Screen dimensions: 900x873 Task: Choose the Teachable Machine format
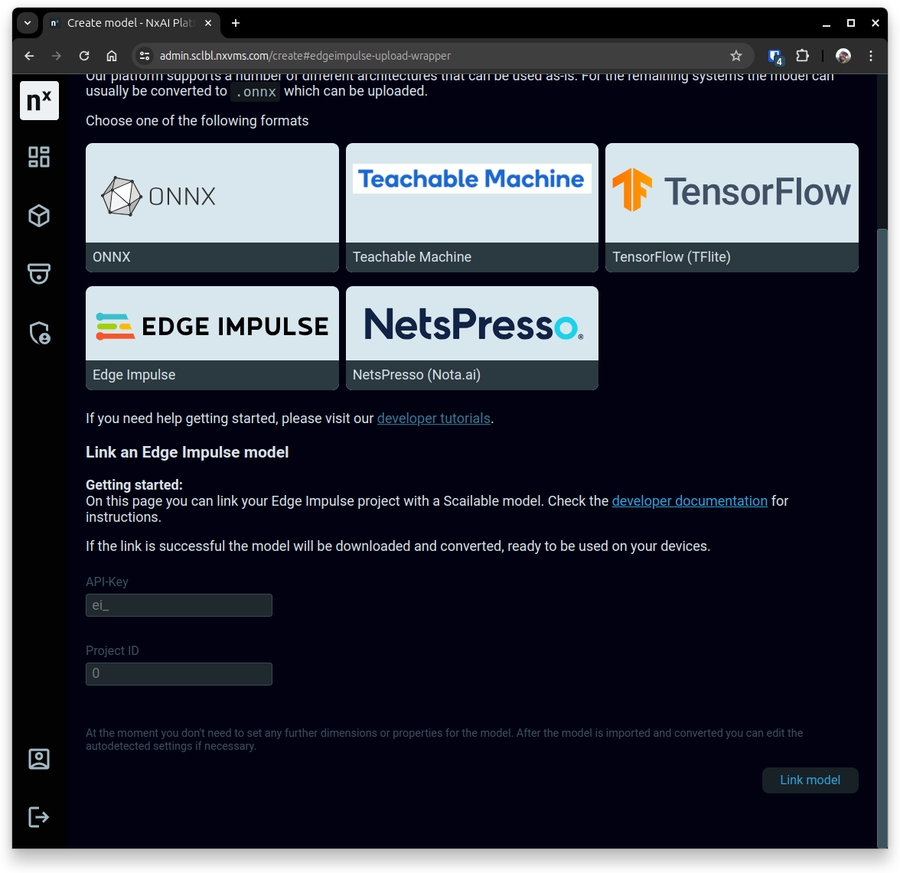[x=472, y=207]
